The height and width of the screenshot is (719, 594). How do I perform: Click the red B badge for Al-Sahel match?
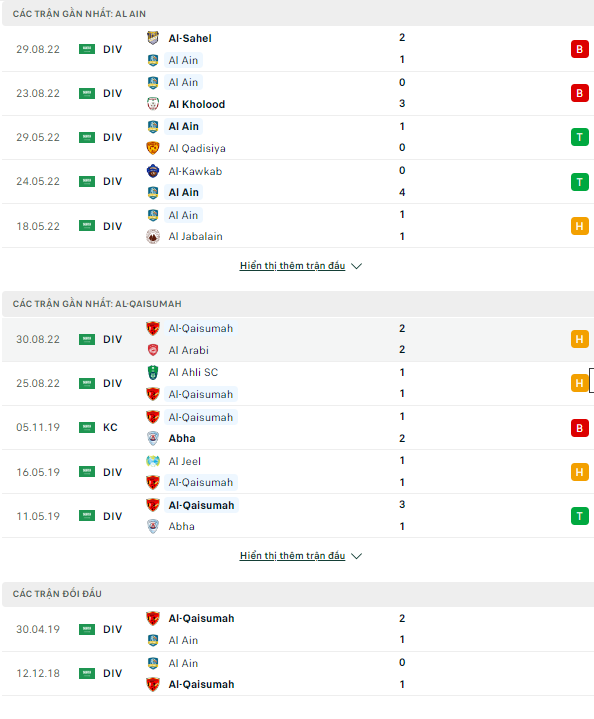(x=580, y=49)
